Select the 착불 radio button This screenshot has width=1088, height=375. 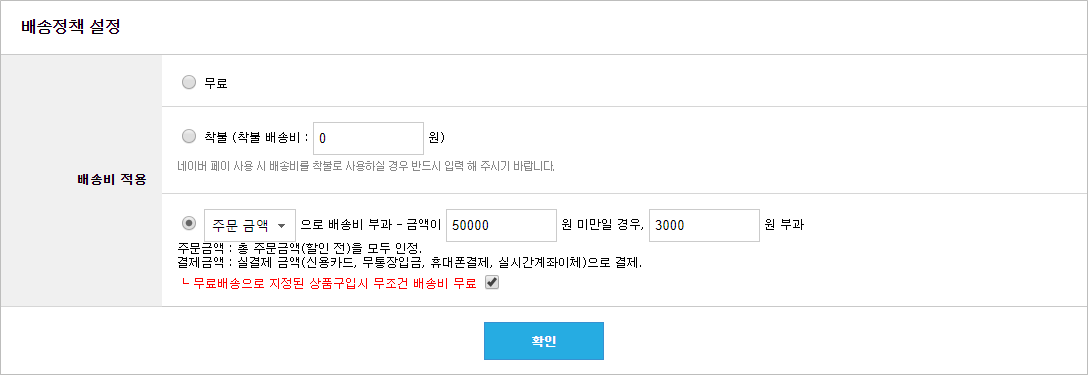[189, 137]
